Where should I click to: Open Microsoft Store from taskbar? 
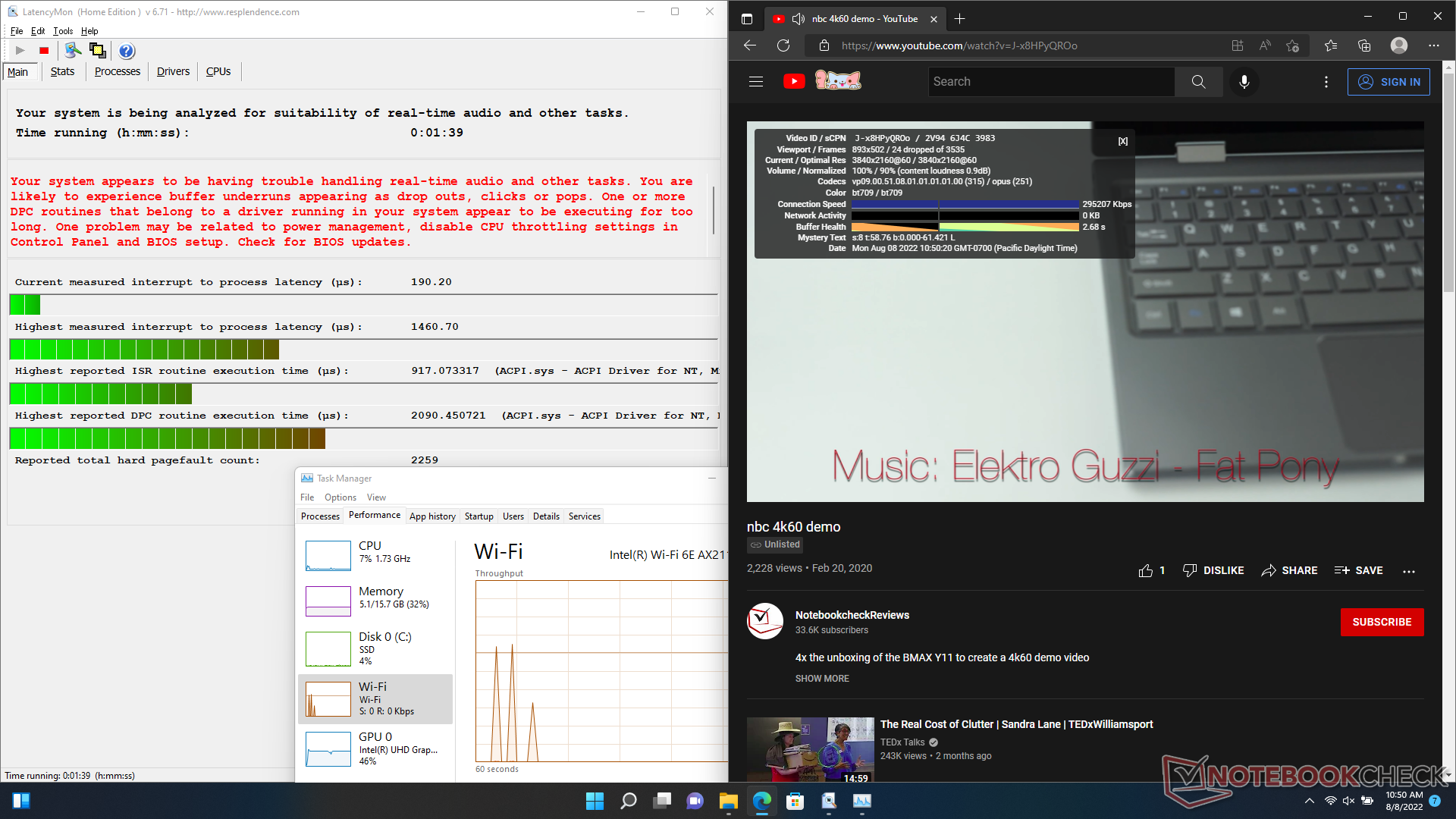point(795,801)
